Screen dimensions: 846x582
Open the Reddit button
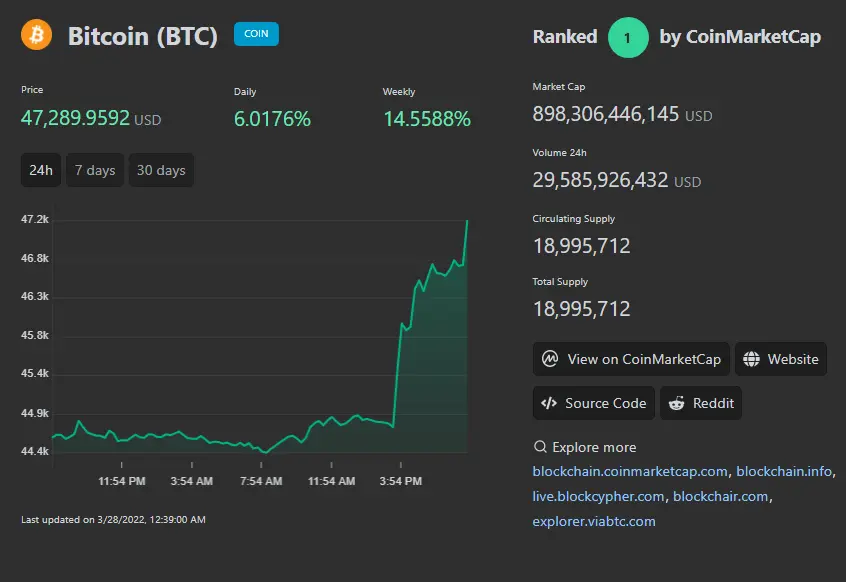(x=701, y=403)
